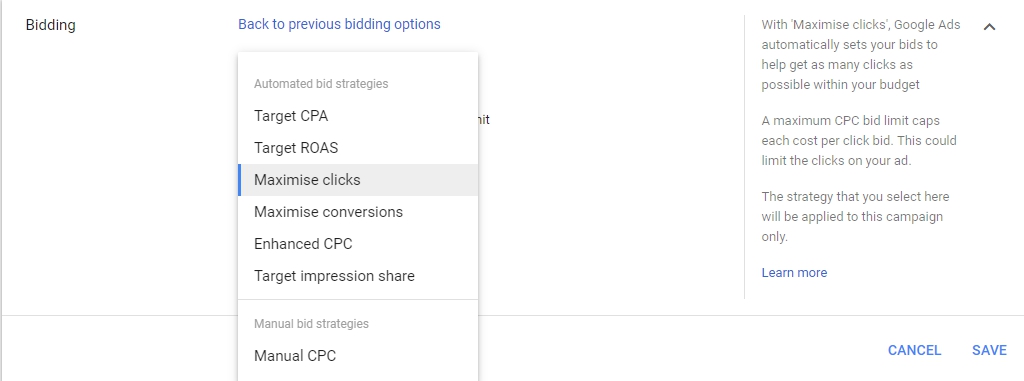Click the blue selection bar beside Maximise clicks

click(x=240, y=180)
